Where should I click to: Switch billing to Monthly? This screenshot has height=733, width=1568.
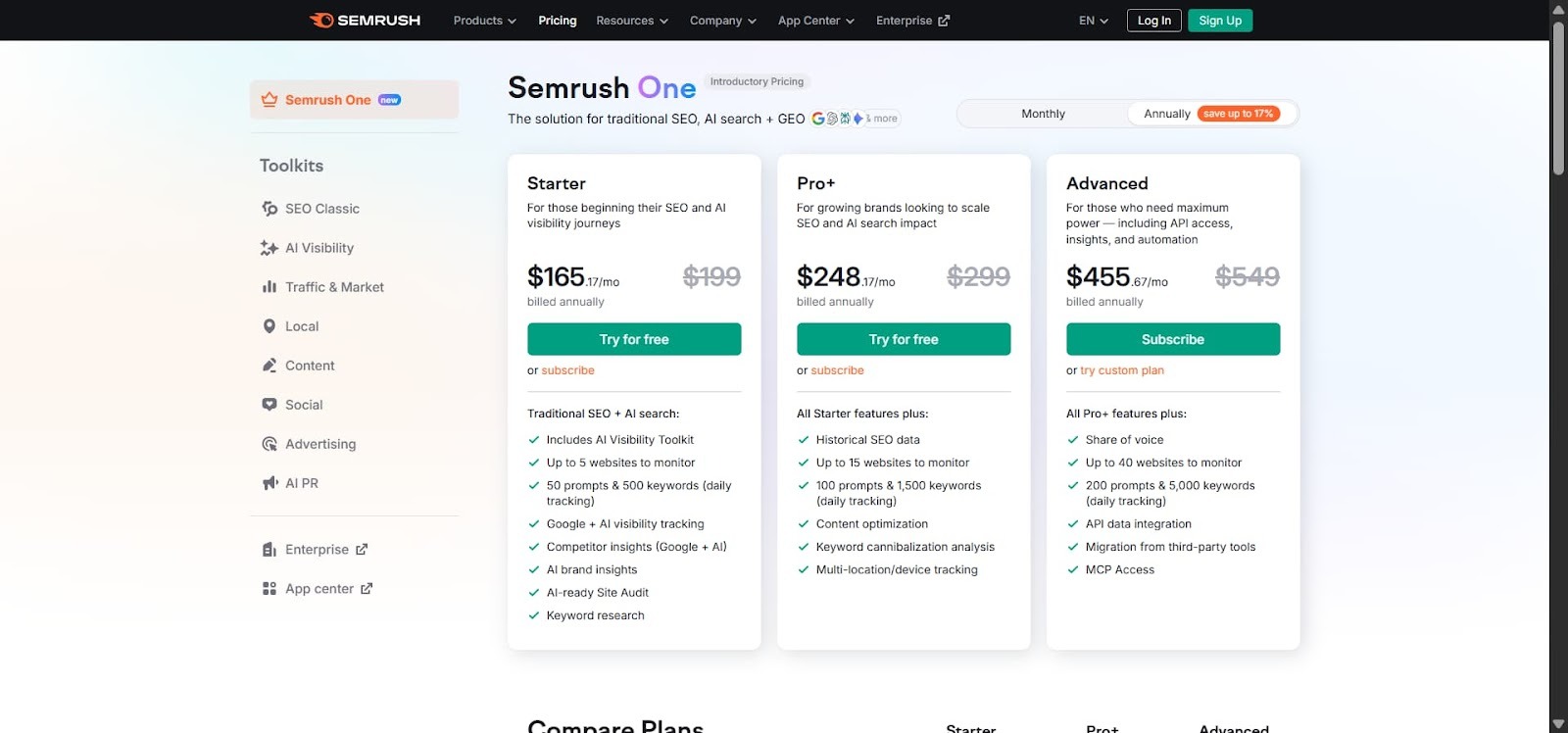coord(1043,114)
